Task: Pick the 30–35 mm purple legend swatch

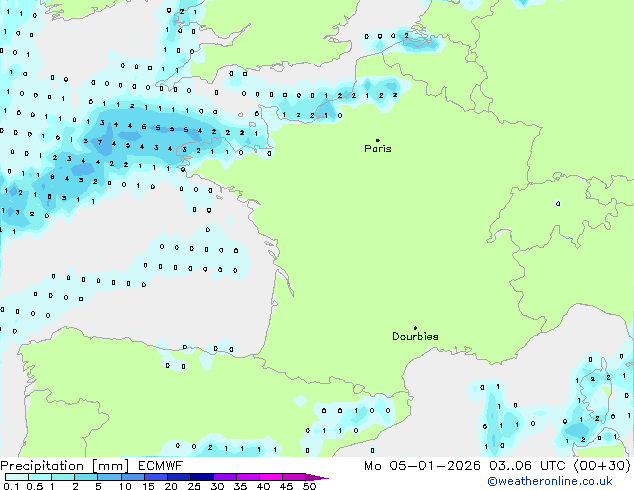Action: tap(225, 477)
